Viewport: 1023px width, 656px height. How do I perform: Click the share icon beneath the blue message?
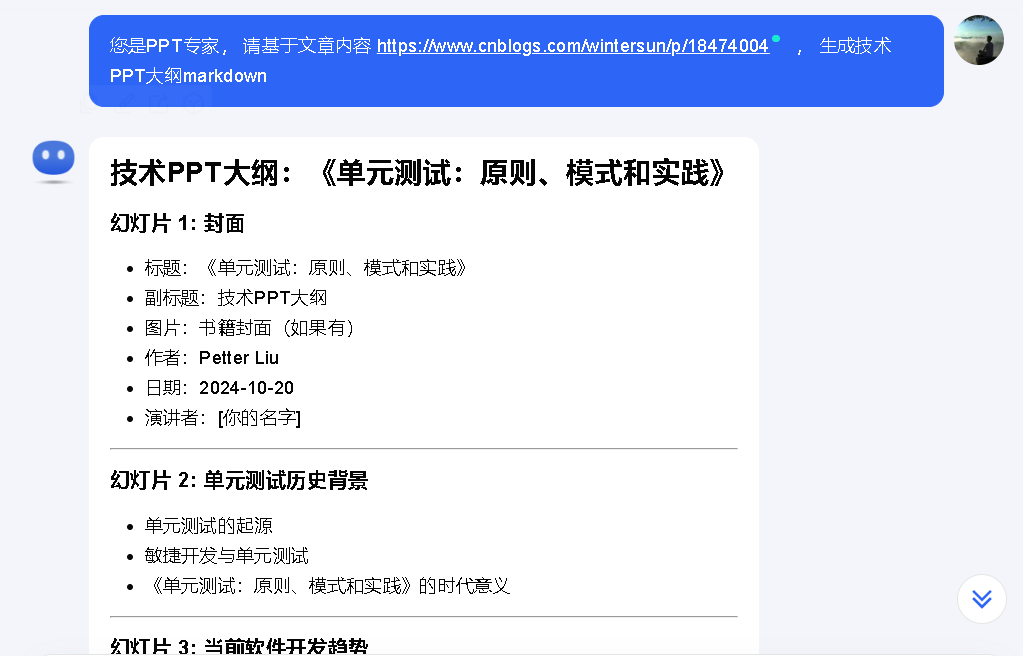(x=158, y=106)
